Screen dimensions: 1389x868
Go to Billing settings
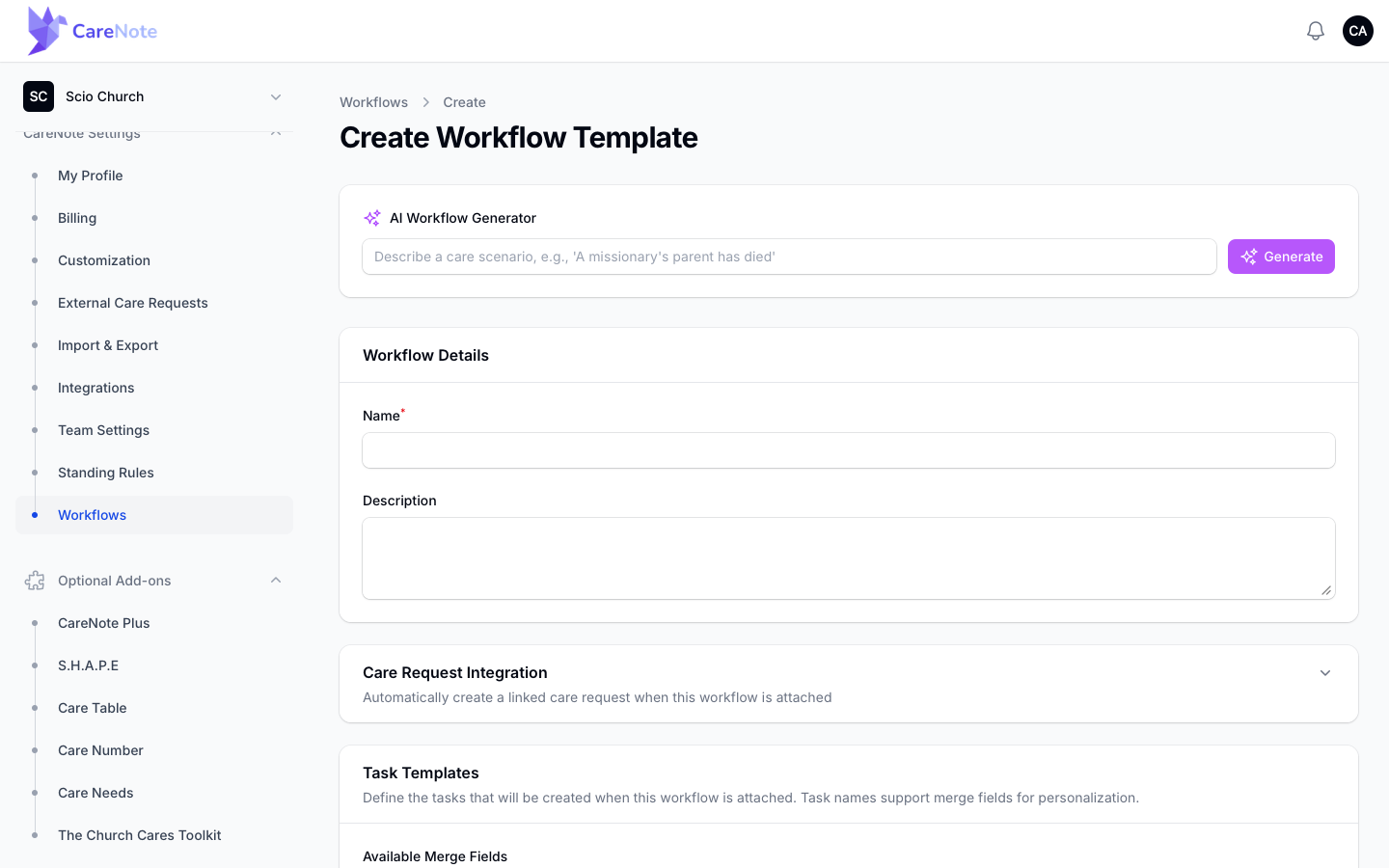(x=154, y=218)
